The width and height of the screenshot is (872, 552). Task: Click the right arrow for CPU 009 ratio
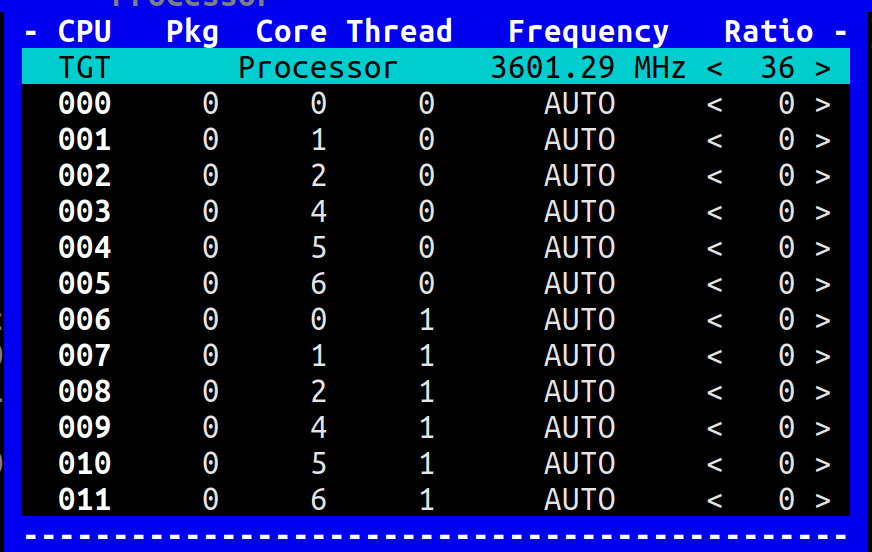823,429
